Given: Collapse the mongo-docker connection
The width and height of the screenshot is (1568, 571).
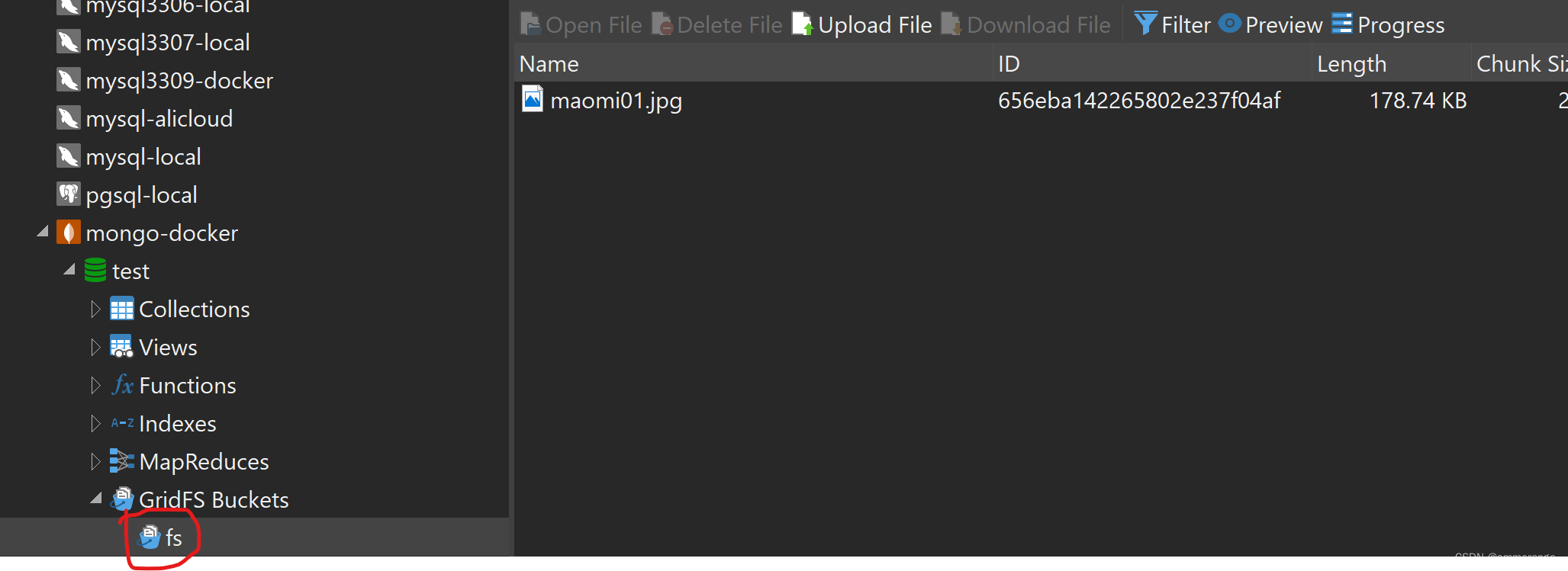Looking at the screenshot, I should click(43, 231).
